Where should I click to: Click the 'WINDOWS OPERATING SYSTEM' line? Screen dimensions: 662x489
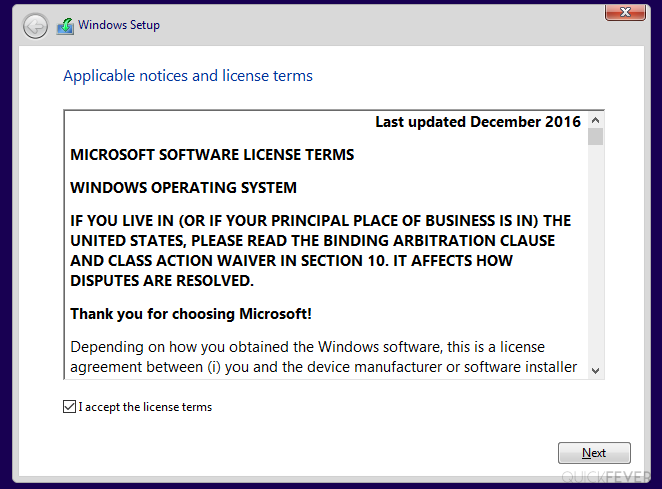pos(183,187)
